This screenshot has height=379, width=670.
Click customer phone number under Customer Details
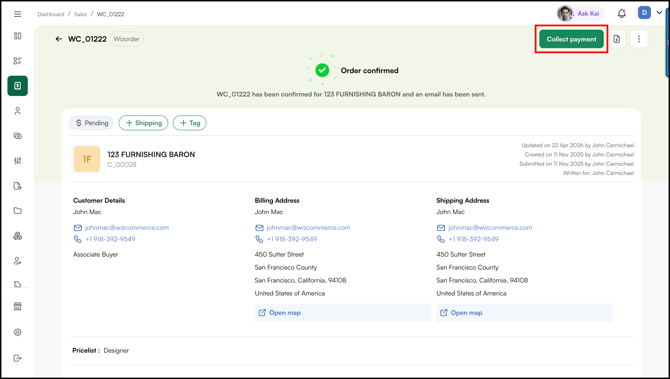[x=110, y=239]
